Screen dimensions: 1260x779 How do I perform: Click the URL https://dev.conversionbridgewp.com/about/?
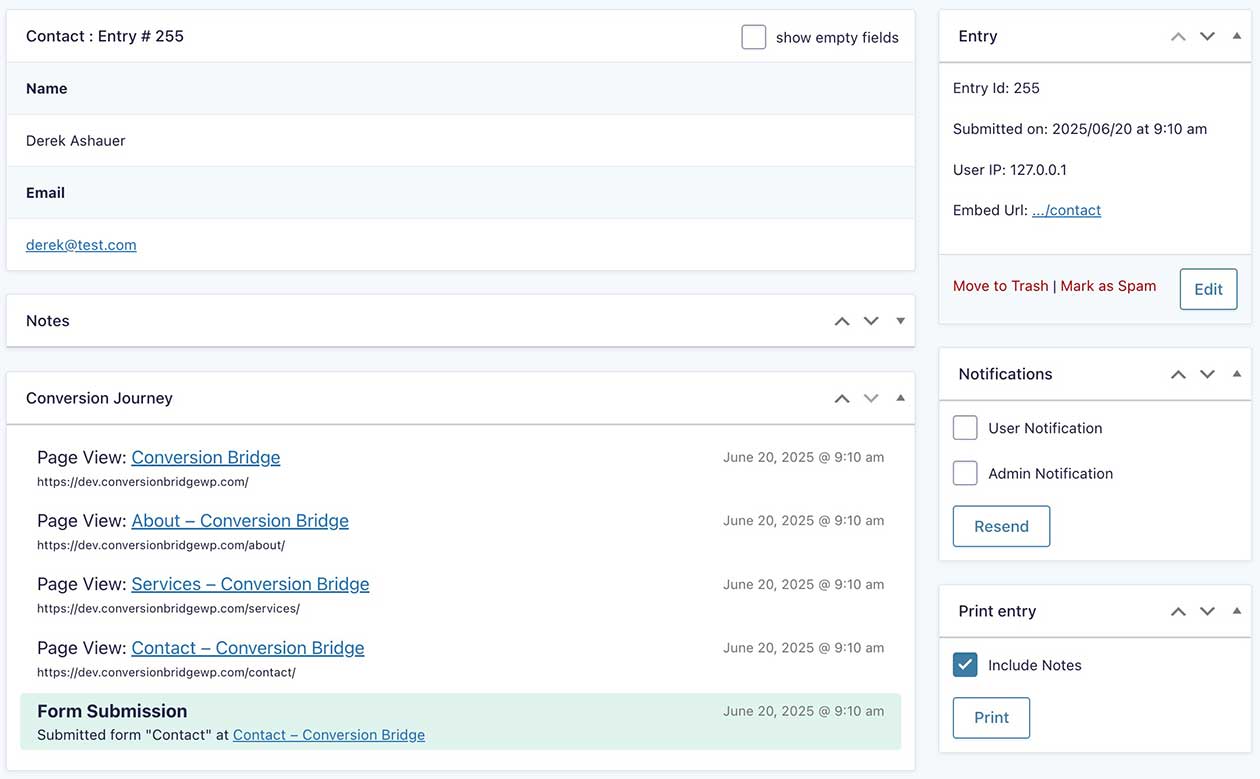click(161, 545)
